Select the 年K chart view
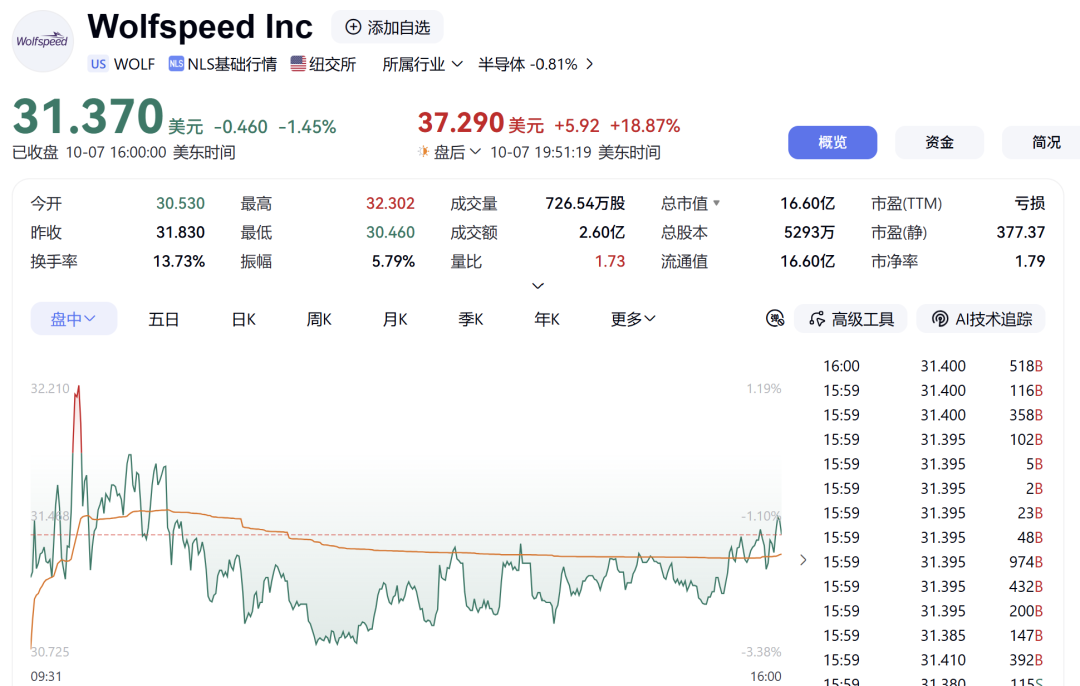 point(547,320)
